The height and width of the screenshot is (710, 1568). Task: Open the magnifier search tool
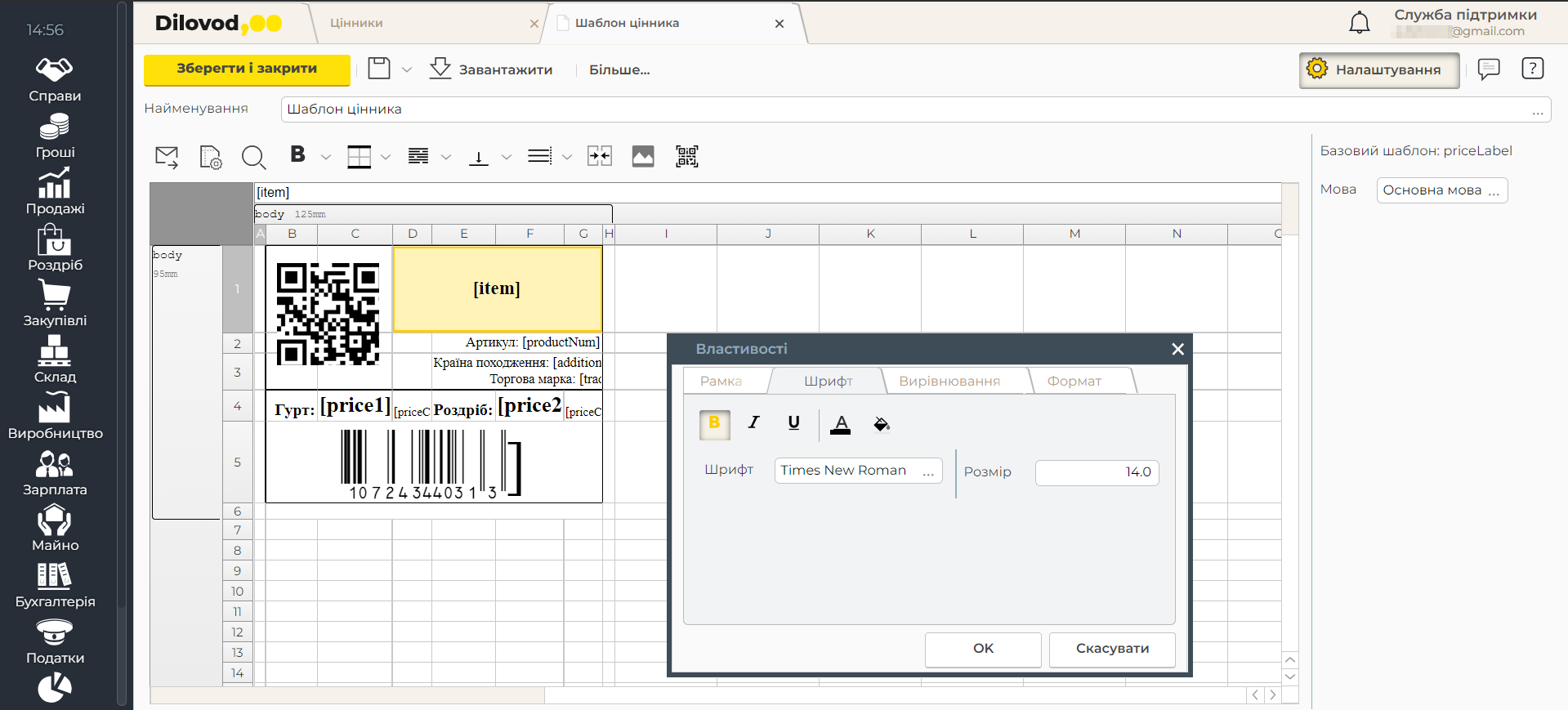click(x=253, y=157)
